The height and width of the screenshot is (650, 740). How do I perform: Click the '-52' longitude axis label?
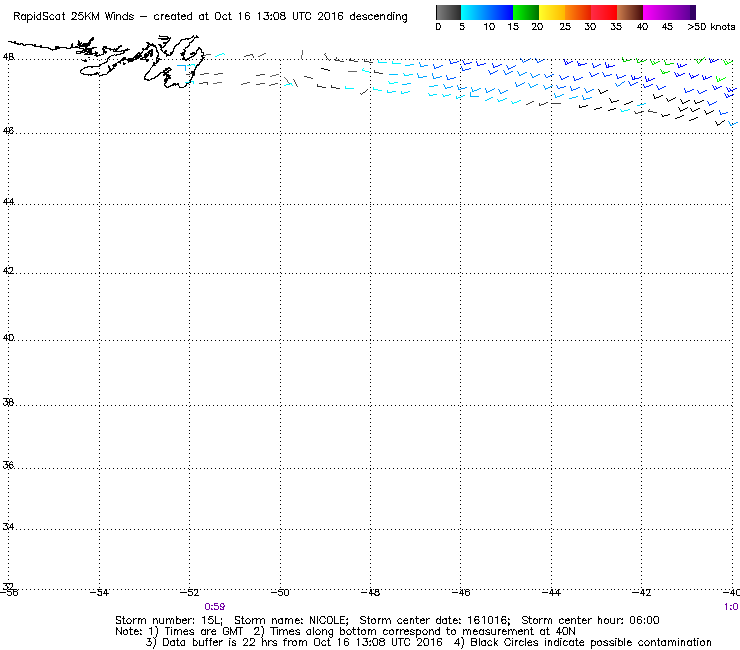190,593
